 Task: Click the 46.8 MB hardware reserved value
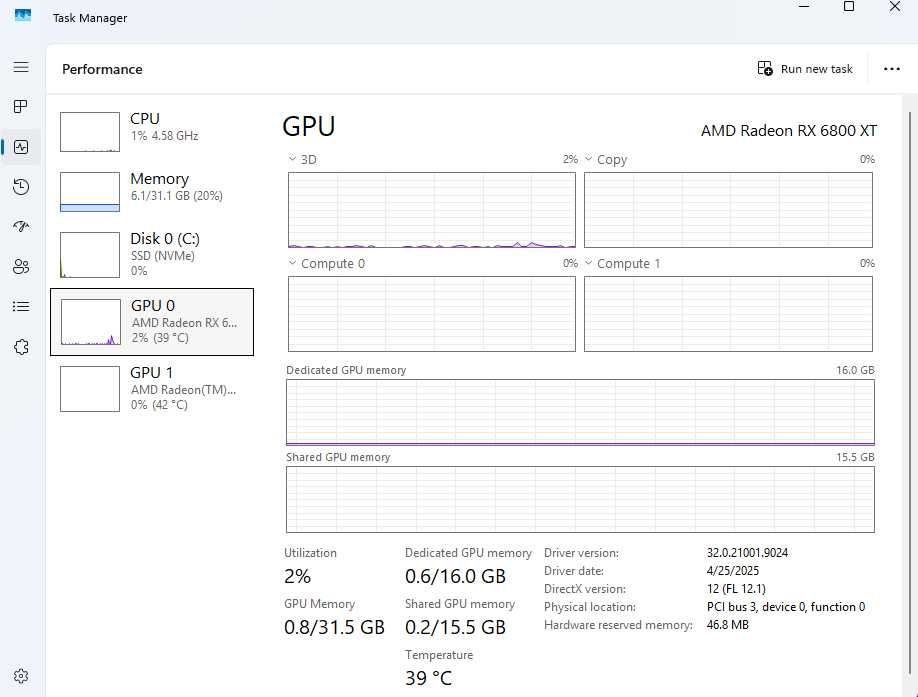click(x=727, y=624)
